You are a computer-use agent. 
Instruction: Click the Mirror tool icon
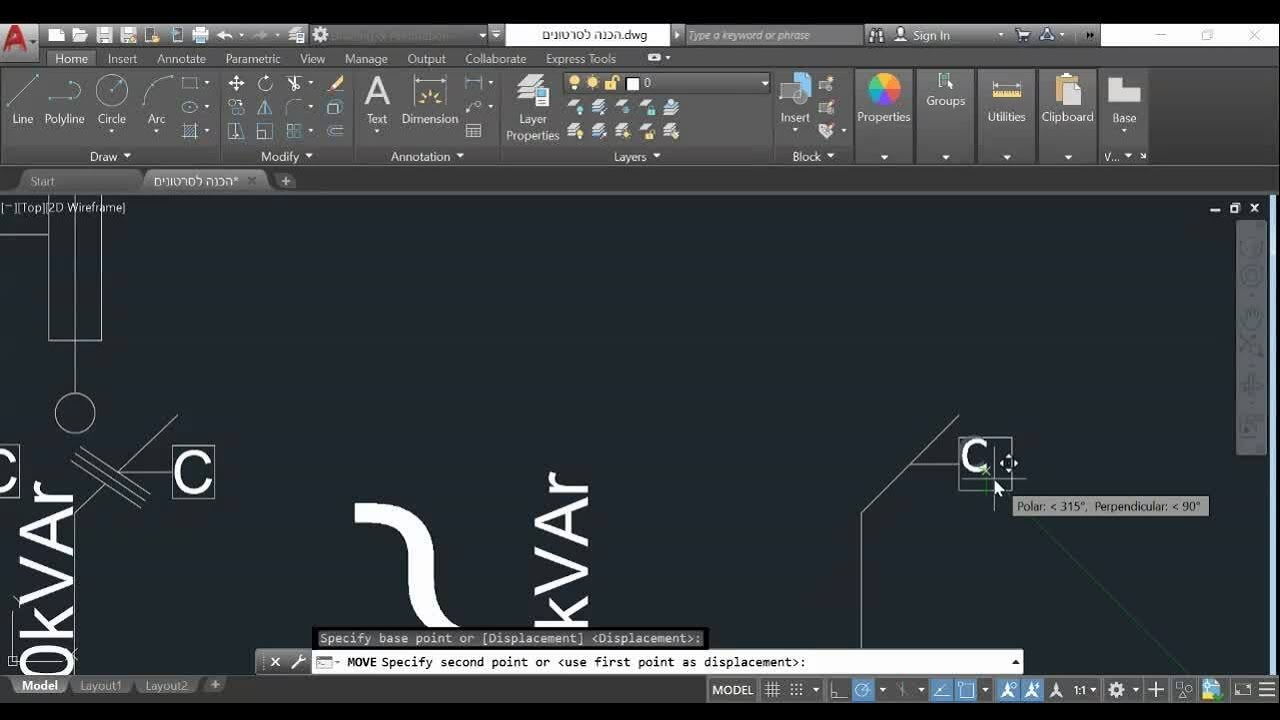click(x=265, y=107)
